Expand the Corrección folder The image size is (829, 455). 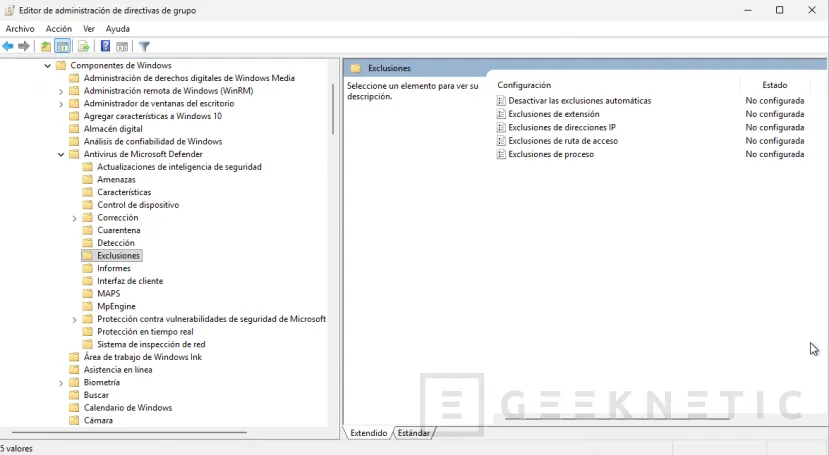(75, 218)
